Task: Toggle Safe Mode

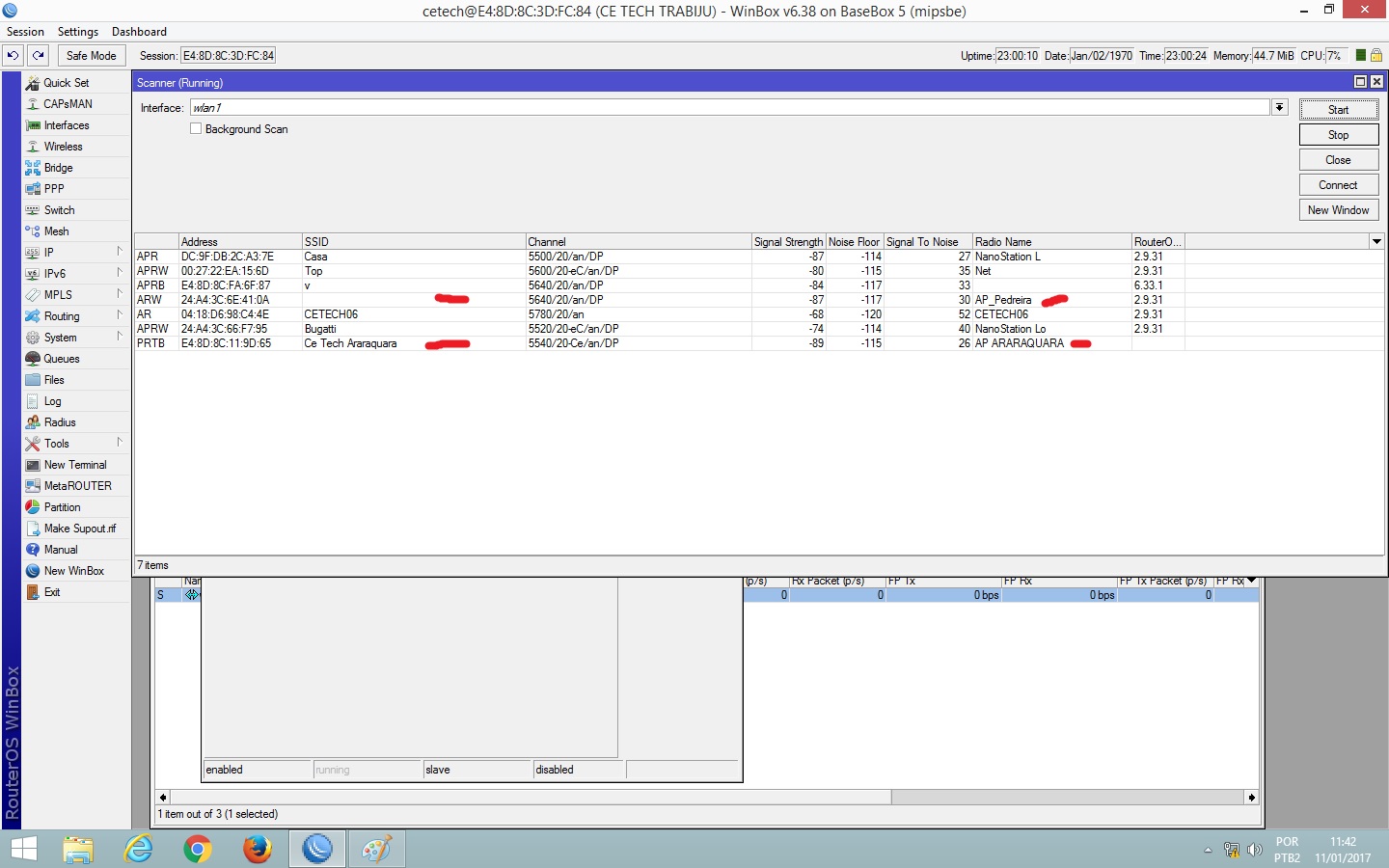Action: [x=92, y=56]
